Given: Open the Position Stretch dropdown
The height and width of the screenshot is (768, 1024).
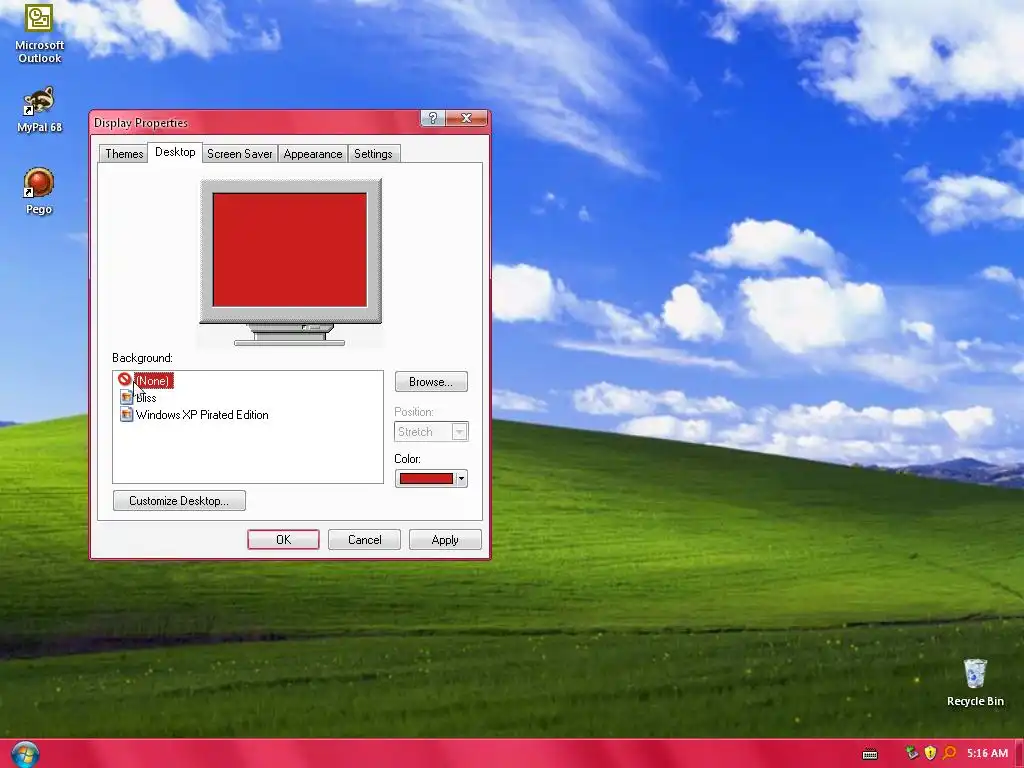Looking at the screenshot, I should 431,432.
